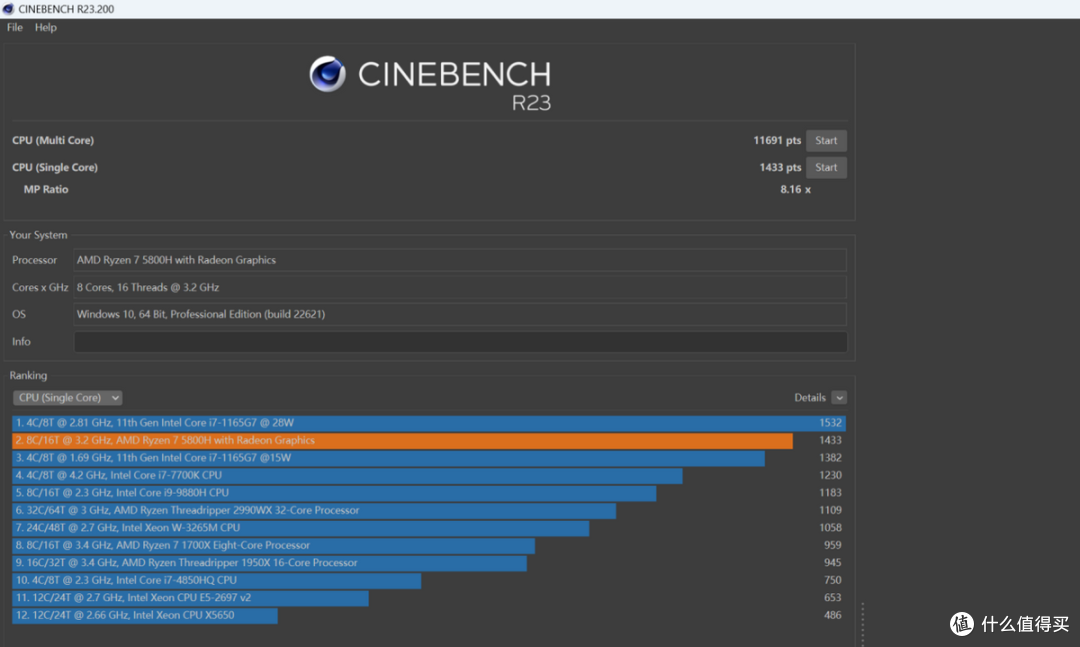Screen dimensions: 1080x647
Task: Open the Help menu
Action: (x=45, y=28)
